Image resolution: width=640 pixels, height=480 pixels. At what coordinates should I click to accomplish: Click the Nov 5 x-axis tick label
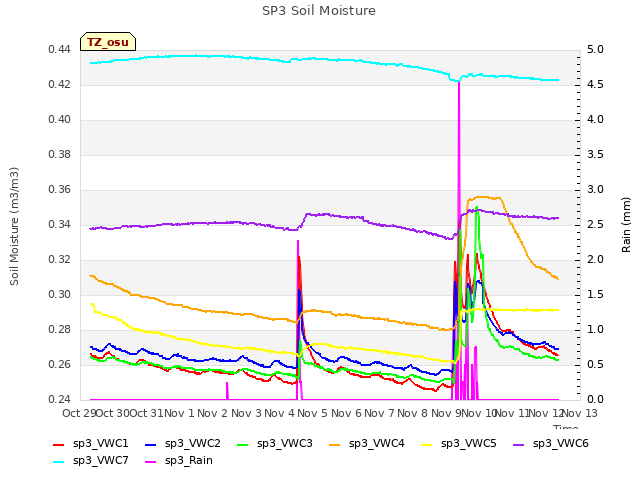[312, 413]
